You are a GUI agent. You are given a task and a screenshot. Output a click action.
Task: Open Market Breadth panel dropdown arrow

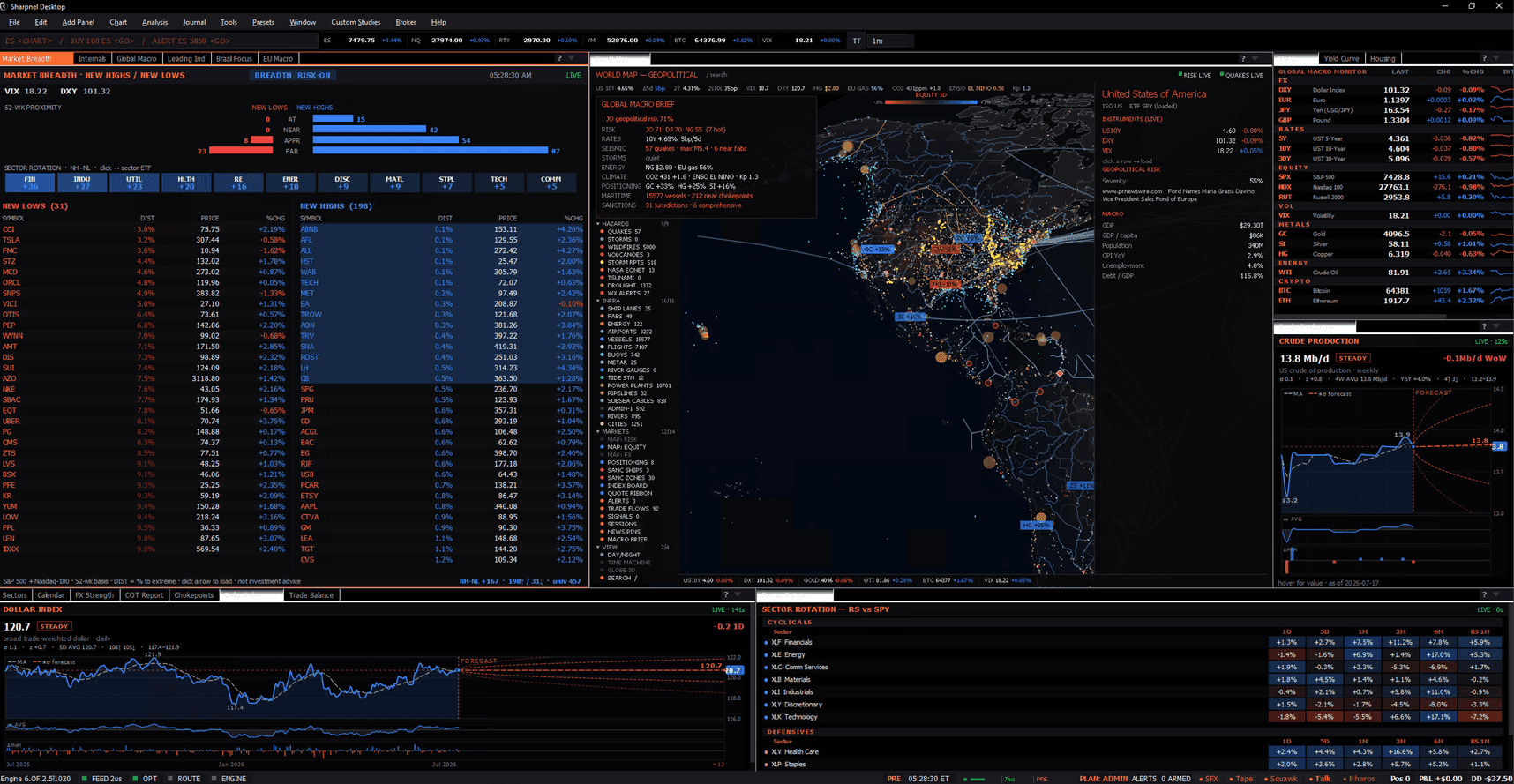click(572, 58)
